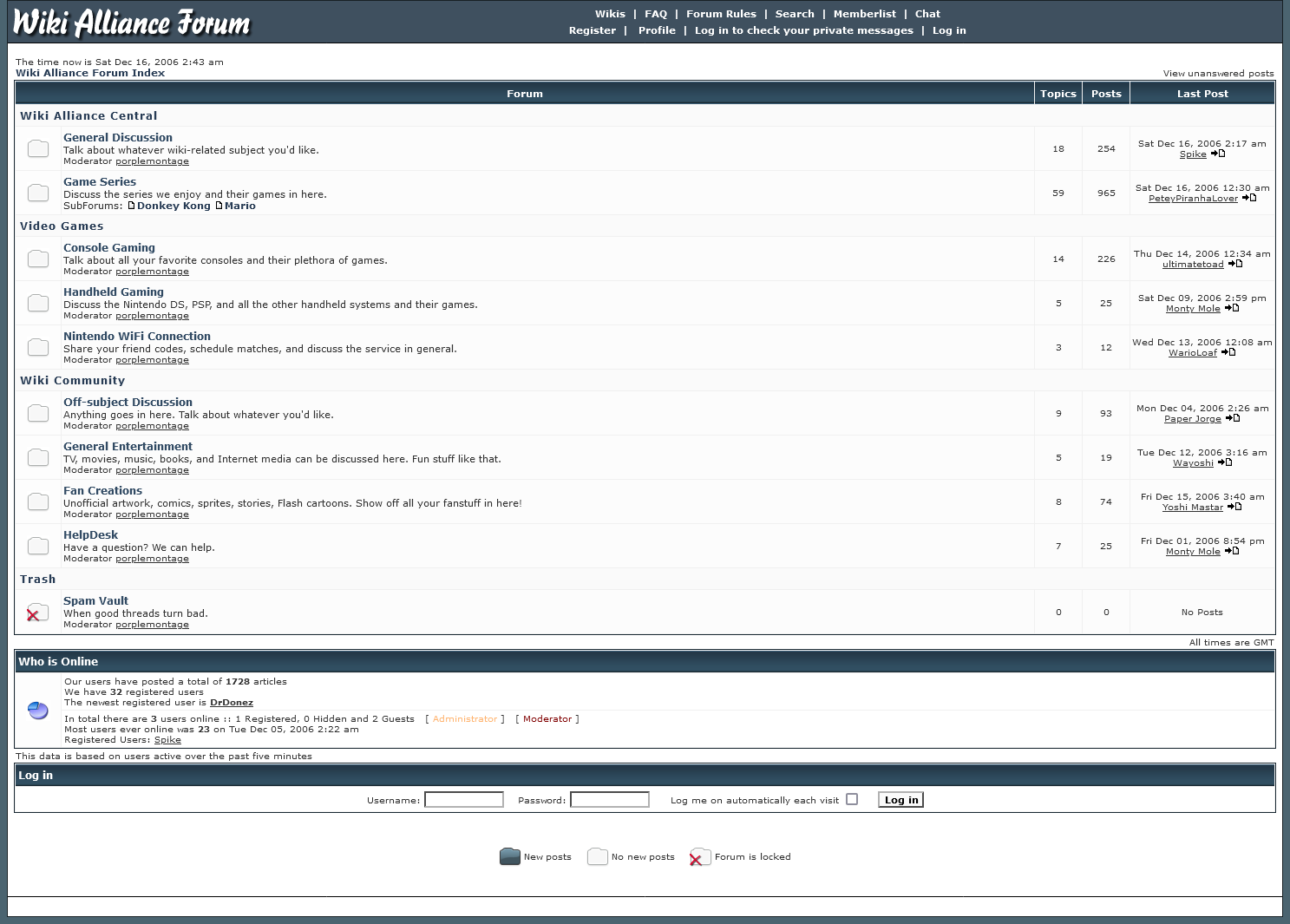1290x924 pixels.
Task: Click the Mario subforum page icon
Action: point(219,206)
